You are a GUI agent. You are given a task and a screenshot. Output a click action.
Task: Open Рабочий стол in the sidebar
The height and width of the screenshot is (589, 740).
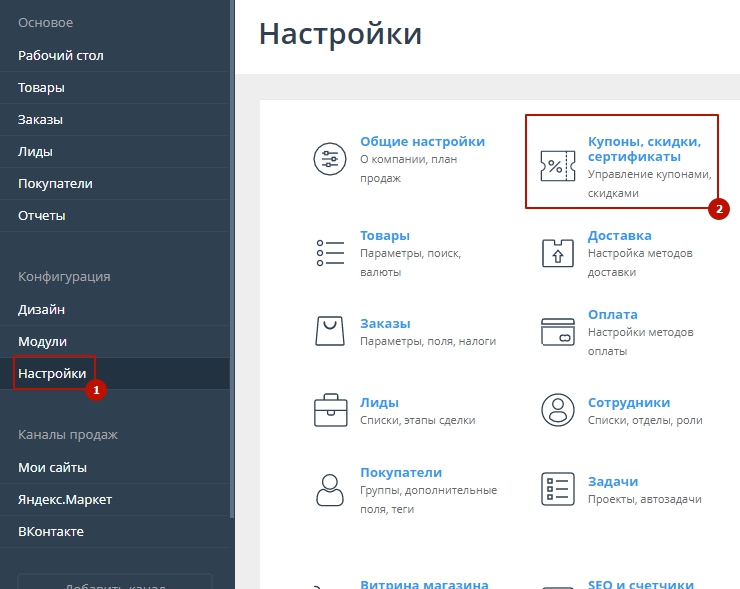click(61, 56)
